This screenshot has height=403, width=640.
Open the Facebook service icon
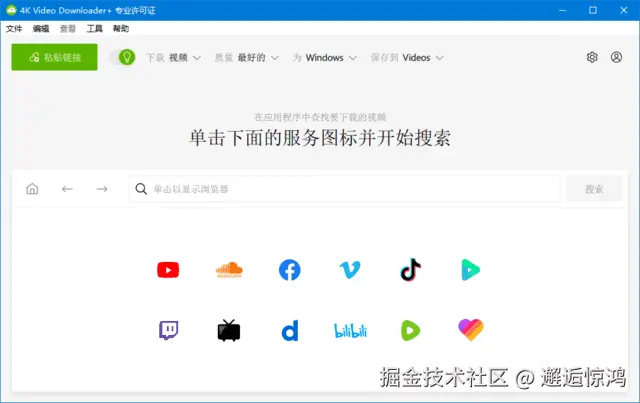pyautogui.click(x=289, y=270)
